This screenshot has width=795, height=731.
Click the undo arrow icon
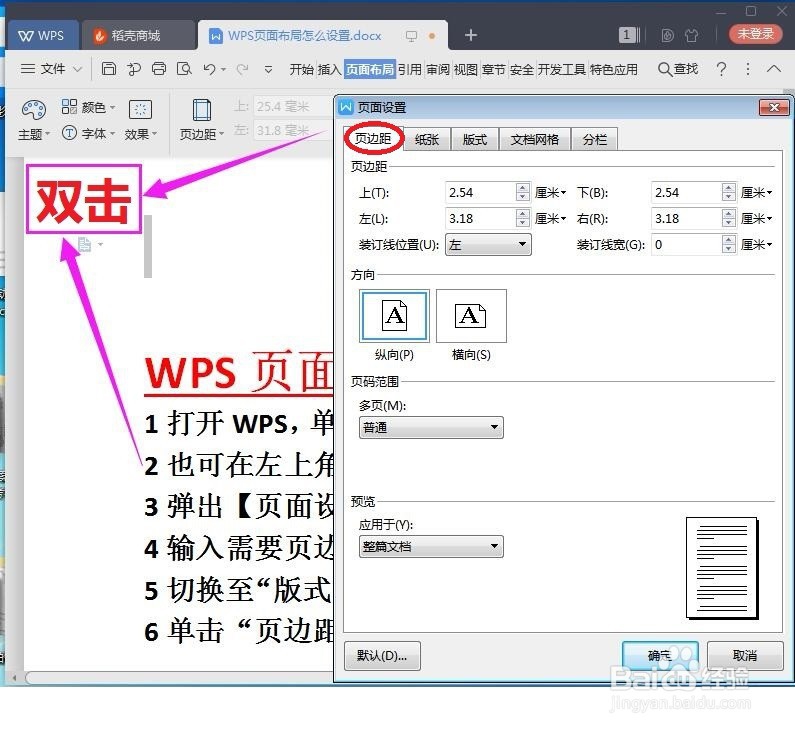tap(209, 68)
